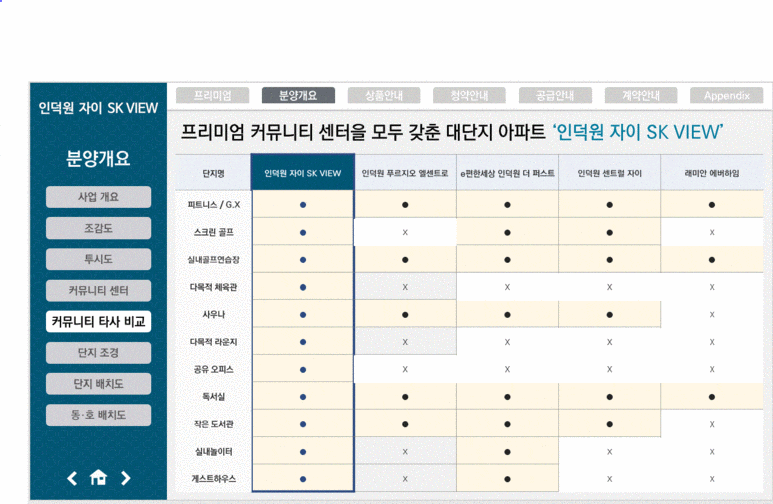Select the 커뮤니티 타사 비교 sidebar button
Viewport: 773px width, 504px height.
[99, 322]
